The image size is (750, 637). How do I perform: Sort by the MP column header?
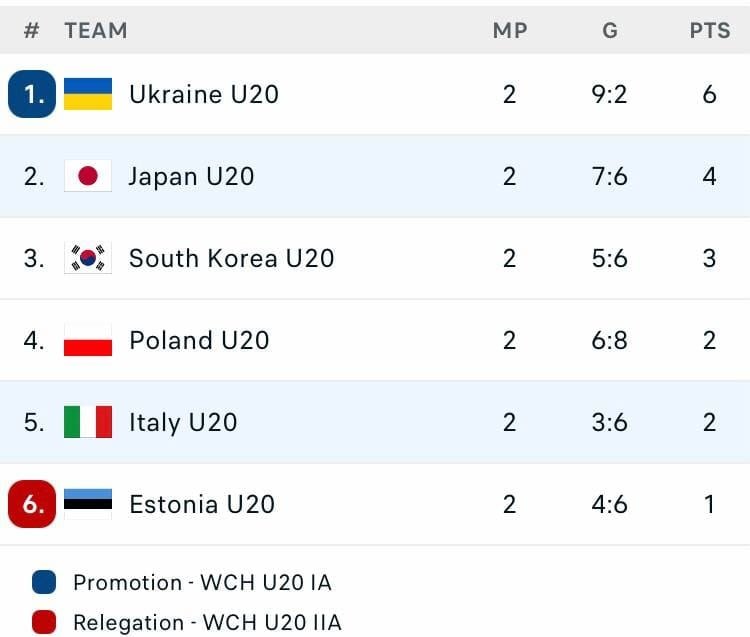510,30
